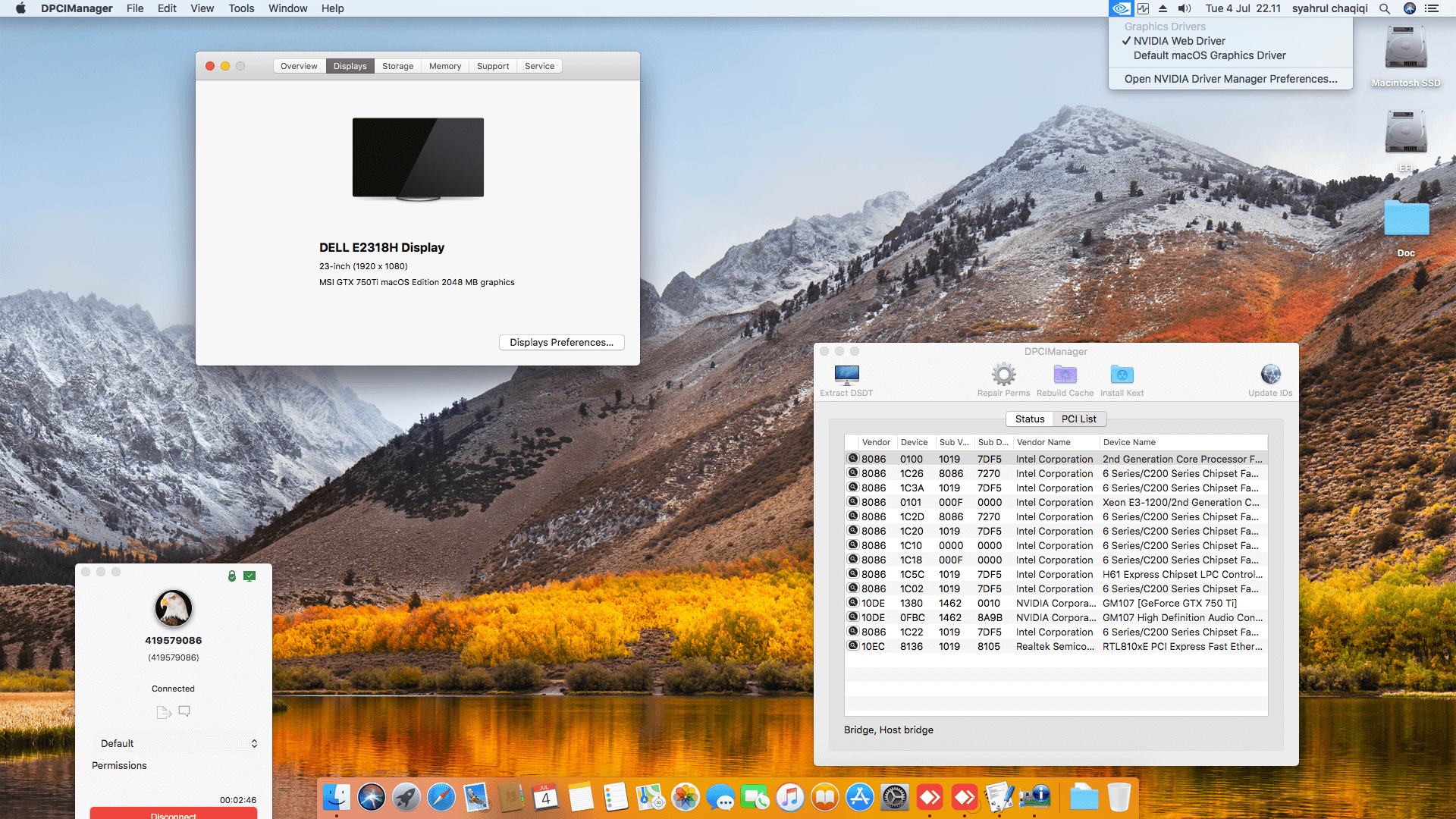1456x819 pixels.
Task: Open the Memory tab in About This Mac
Action: click(x=444, y=66)
